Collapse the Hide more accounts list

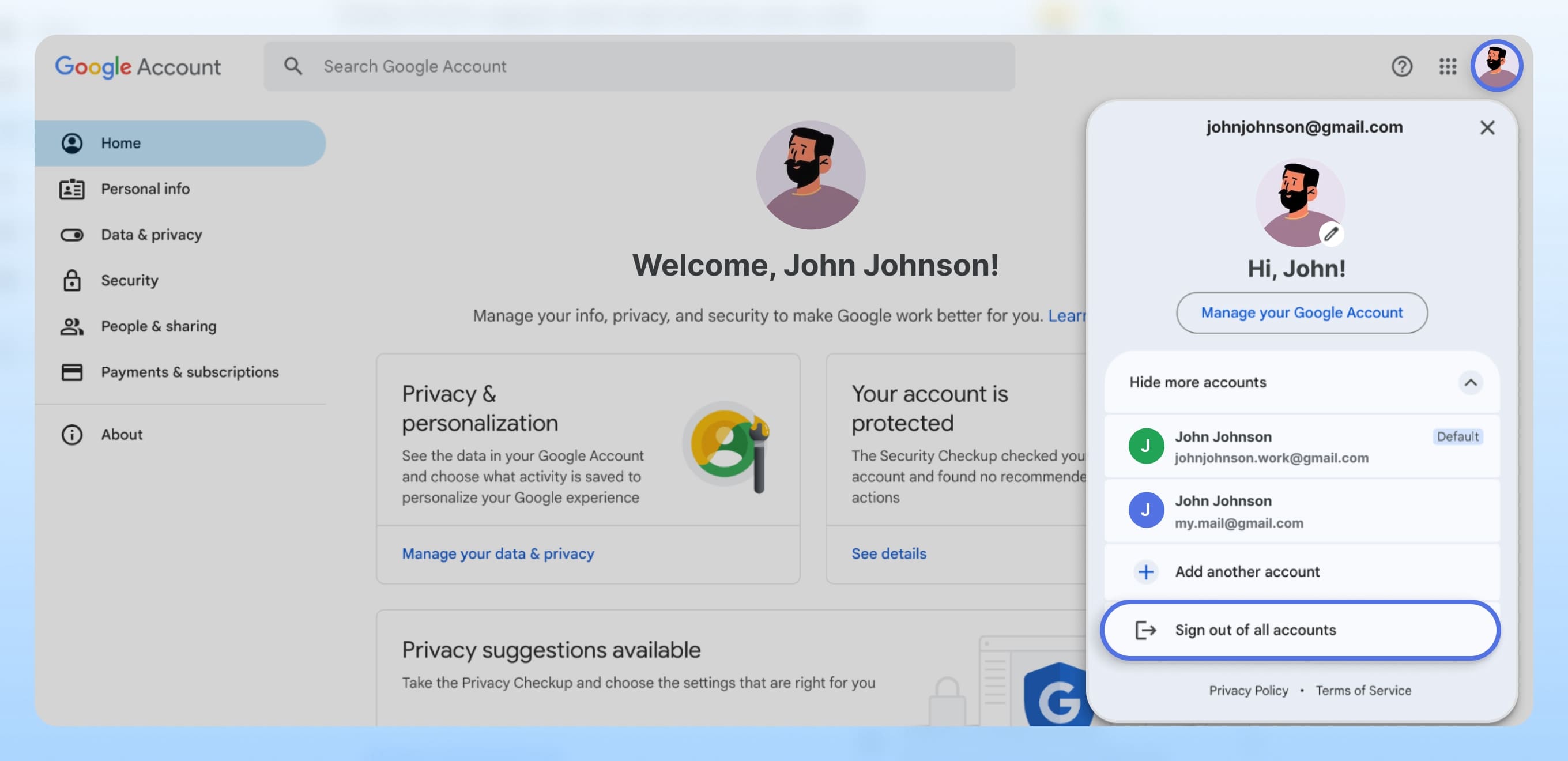(x=1471, y=383)
